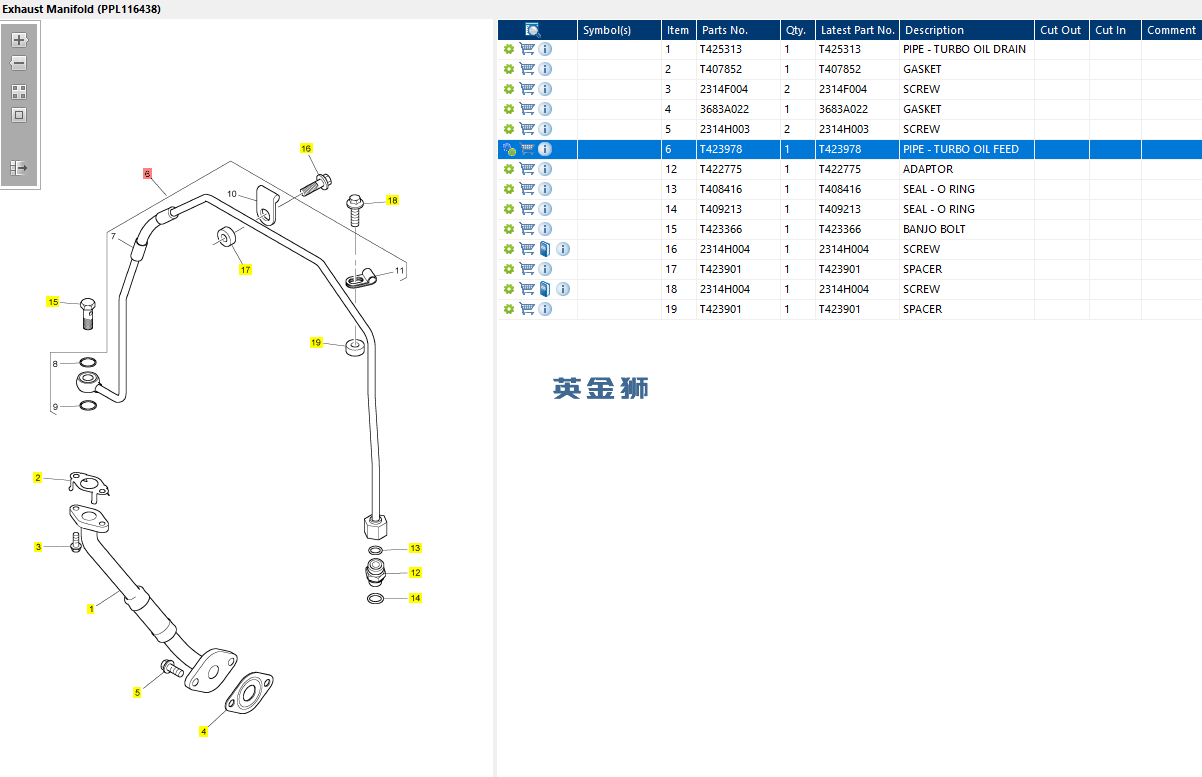This screenshot has width=1202, height=777.
Task: Click the green gear icon for item 12 ADAPTOR
Action: click(508, 169)
